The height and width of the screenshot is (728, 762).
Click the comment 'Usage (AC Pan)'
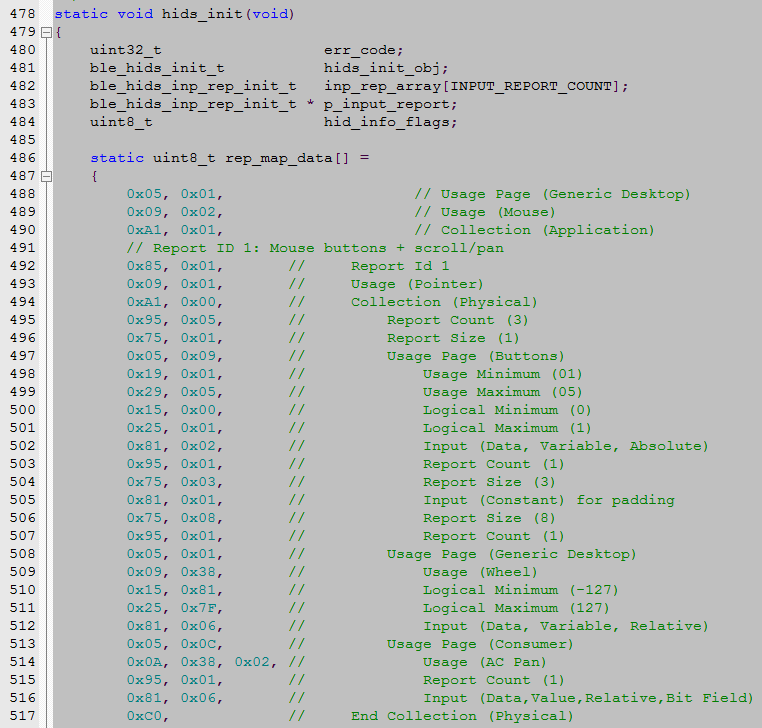pos(485,661)
